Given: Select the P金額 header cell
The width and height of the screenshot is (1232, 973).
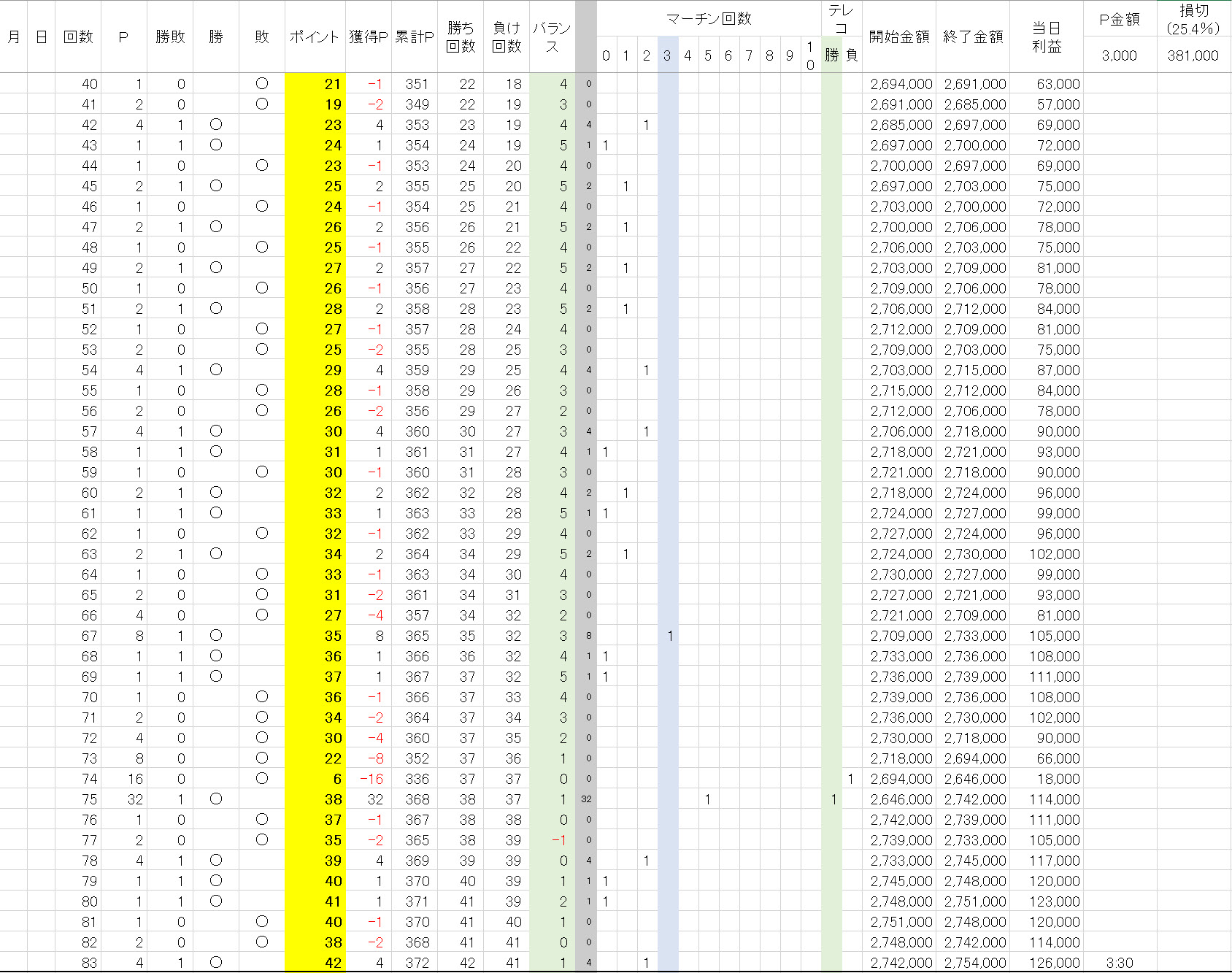Looking at the screenshot, I should tap(1120, 20).
